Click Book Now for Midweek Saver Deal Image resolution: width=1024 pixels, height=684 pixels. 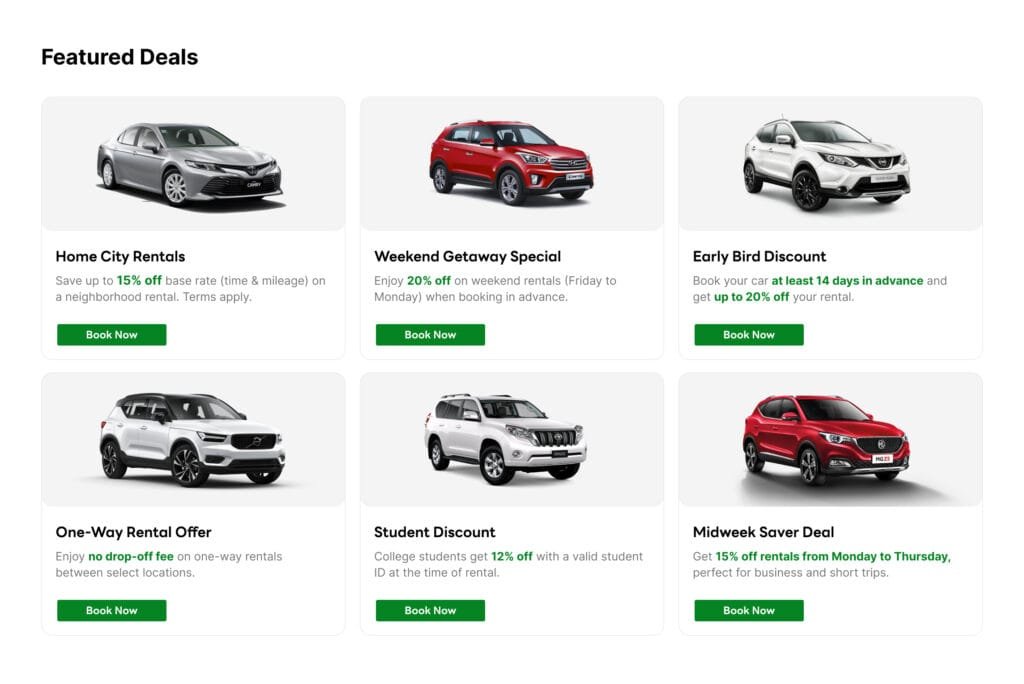tap(748, 610)
